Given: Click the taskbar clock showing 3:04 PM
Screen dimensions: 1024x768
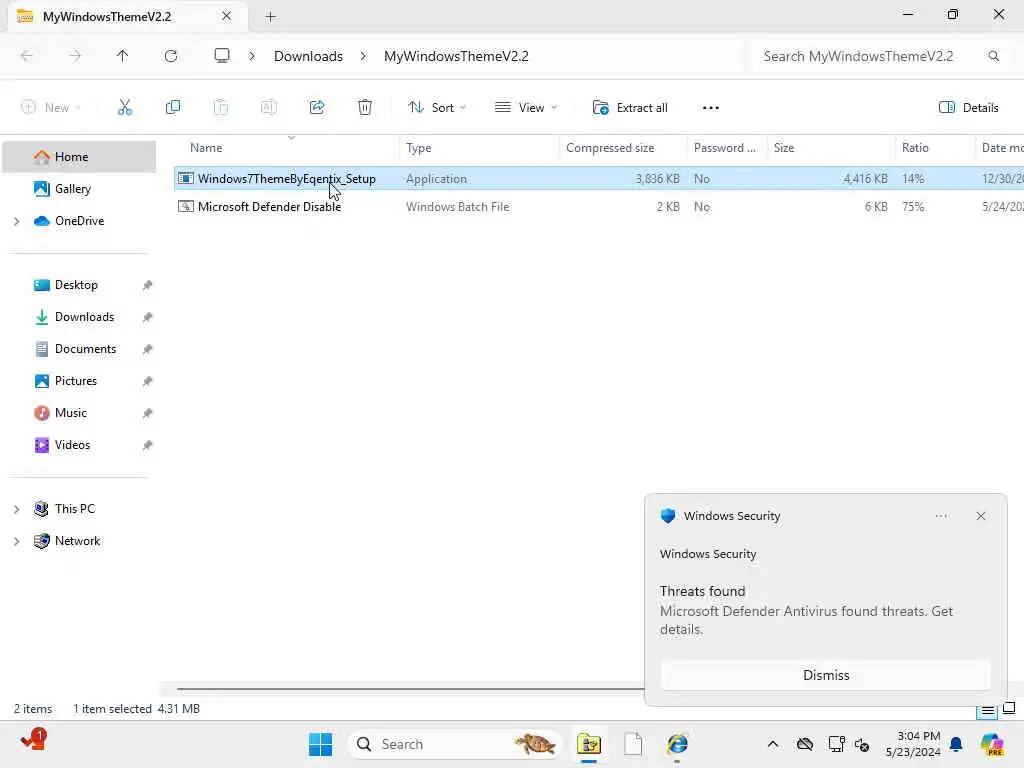Looking at the screenshot, I should pos(913,744).
